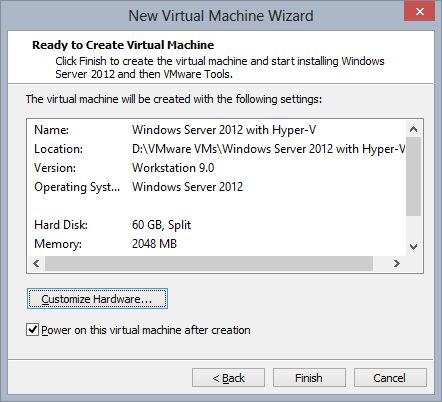Click the 'Version:' label in settings list

click(x=55, y=168)
